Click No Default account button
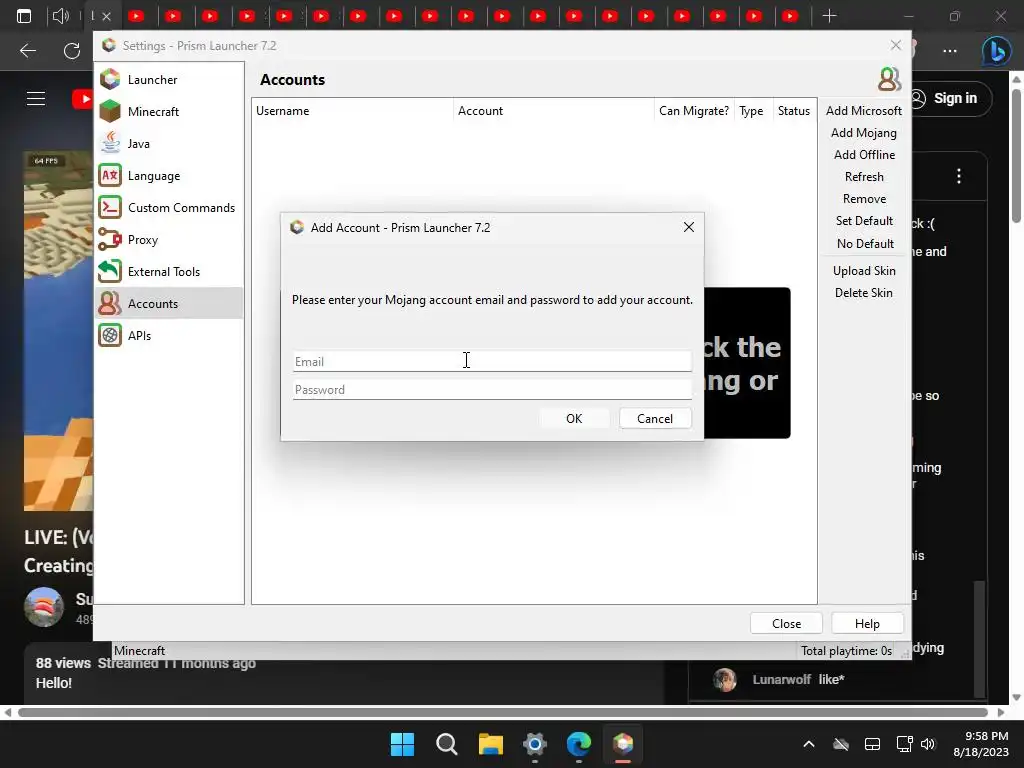1024x768 pixels. click(x=863, y=244)
